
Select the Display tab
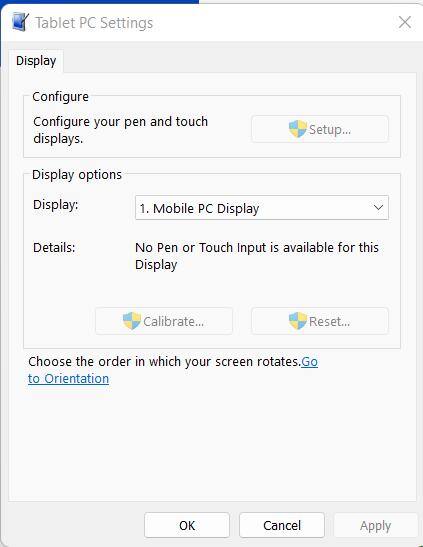36,61
